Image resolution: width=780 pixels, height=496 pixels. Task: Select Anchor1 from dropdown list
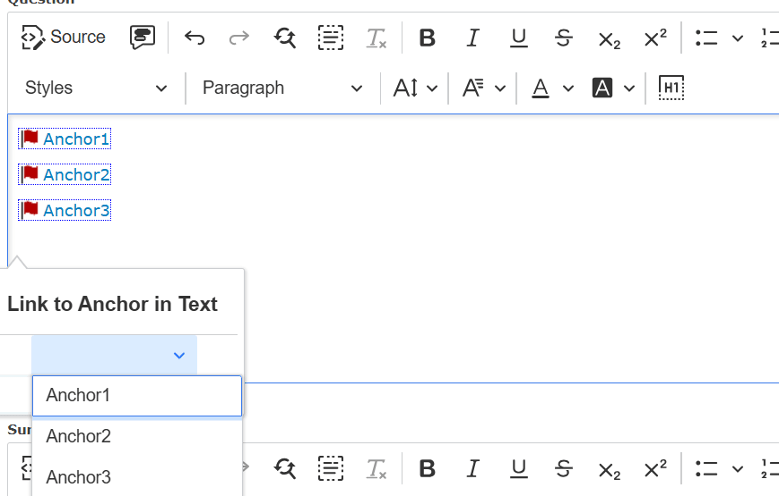point(137,396)
